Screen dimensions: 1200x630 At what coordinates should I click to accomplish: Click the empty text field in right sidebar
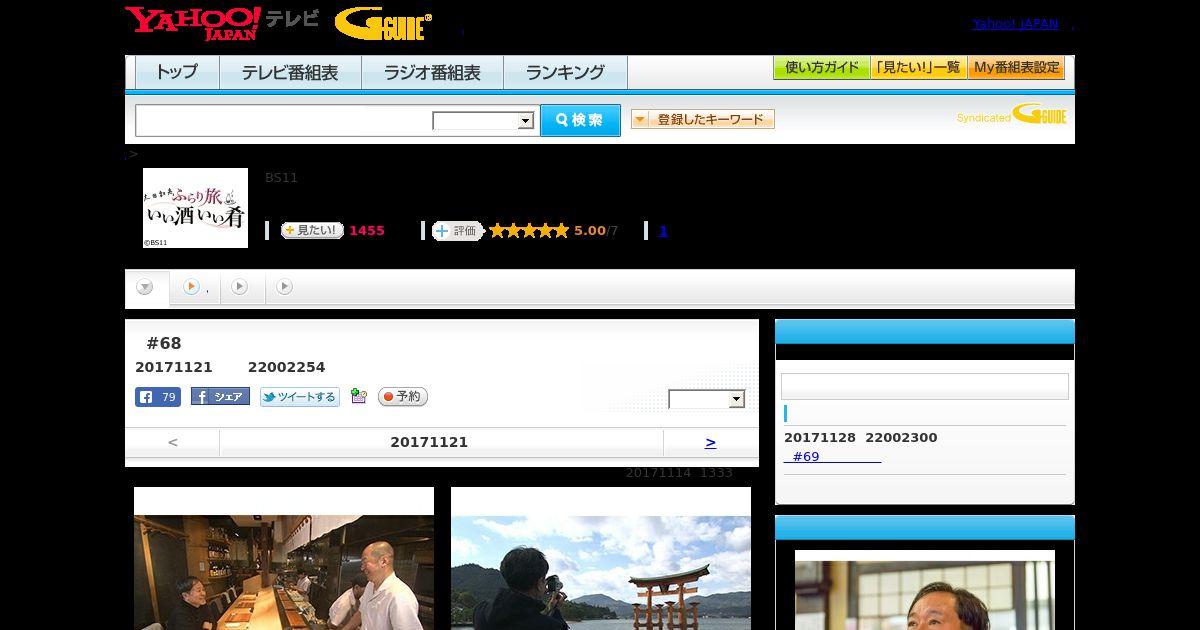point(925,387)
